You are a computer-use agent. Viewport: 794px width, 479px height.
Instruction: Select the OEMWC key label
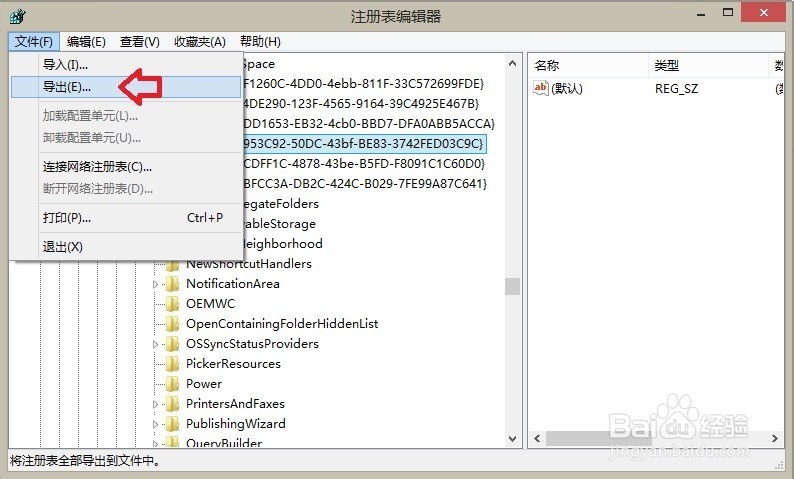point(211,304)
